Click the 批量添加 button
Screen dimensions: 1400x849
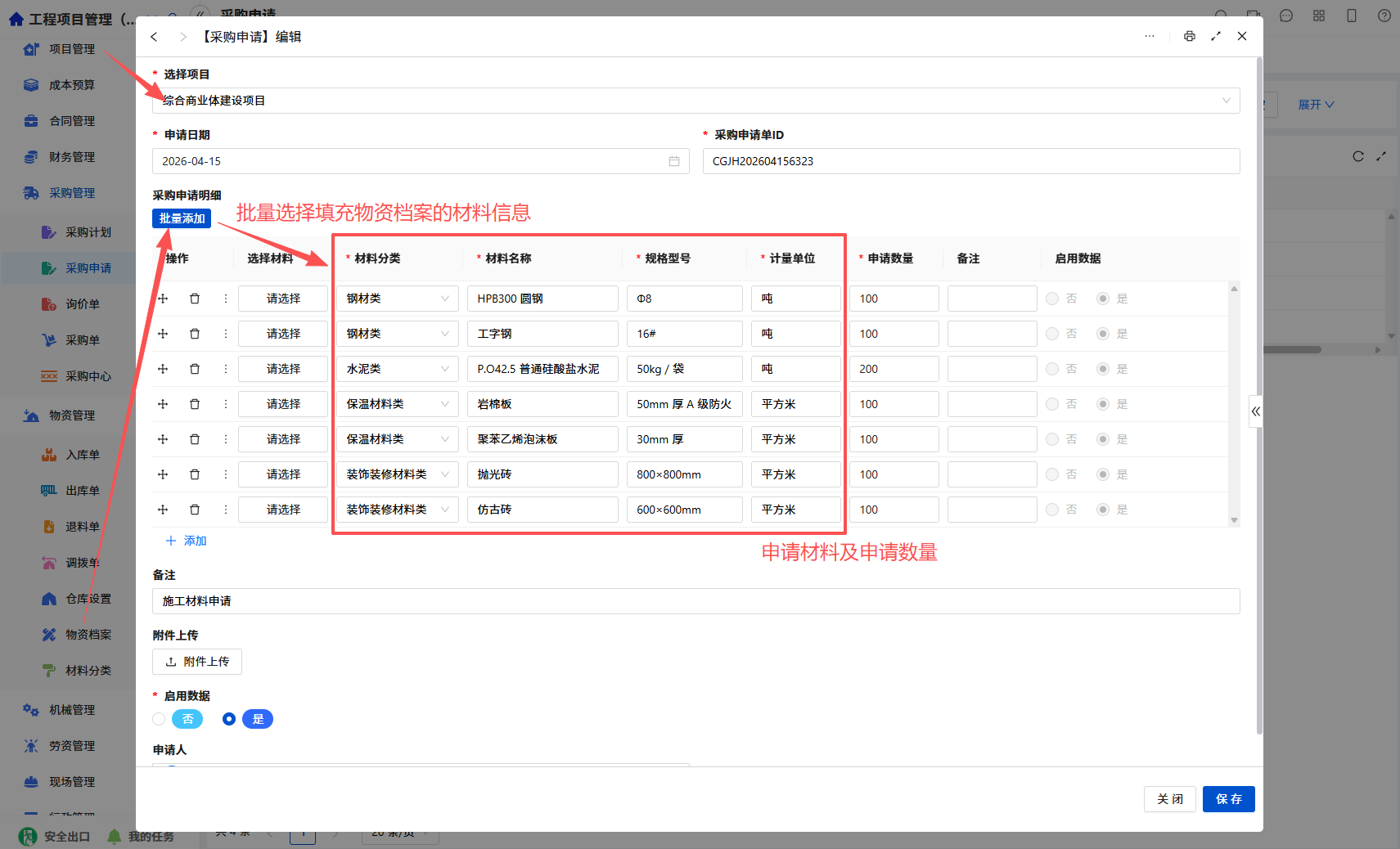coord(182,218)
